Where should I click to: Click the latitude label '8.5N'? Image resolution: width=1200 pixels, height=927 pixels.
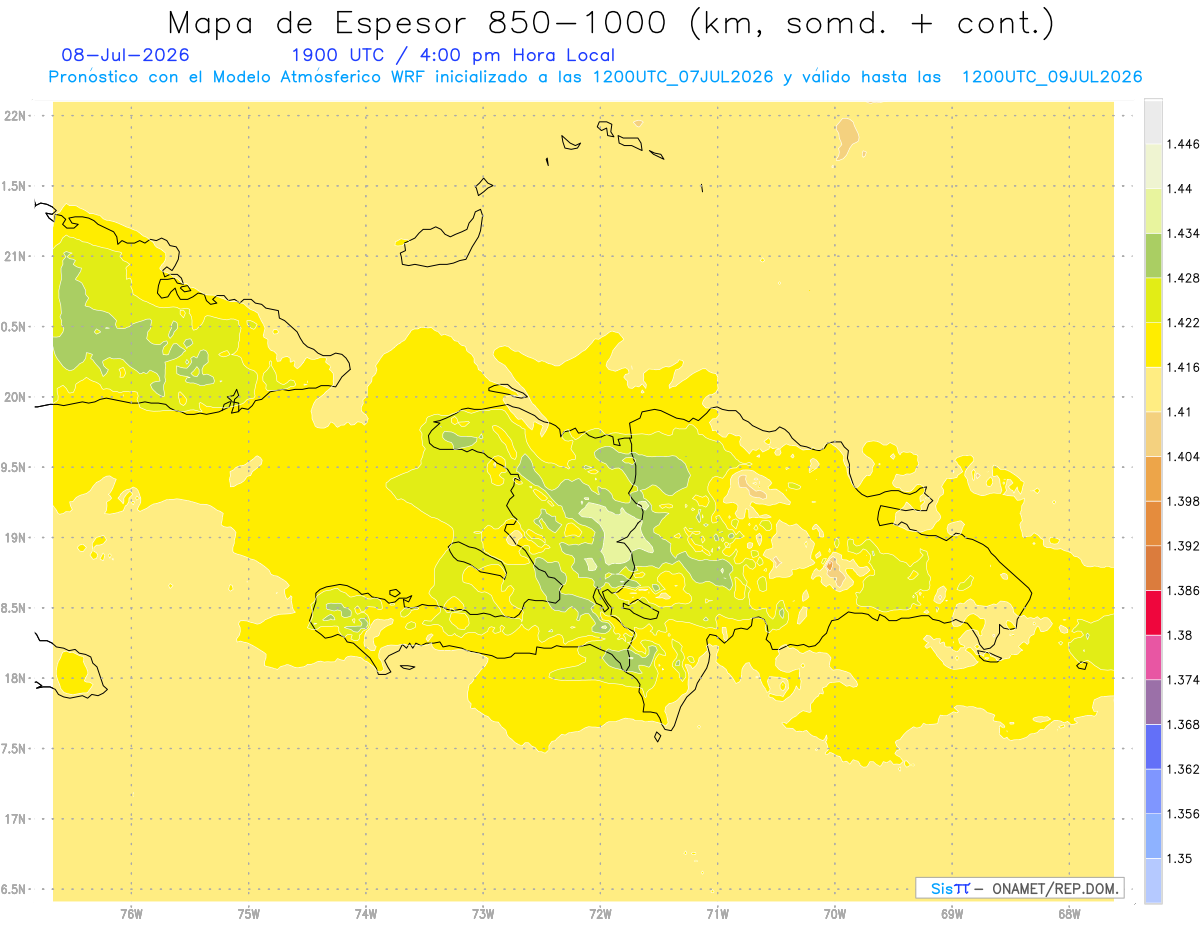click(x=14, y=608)
